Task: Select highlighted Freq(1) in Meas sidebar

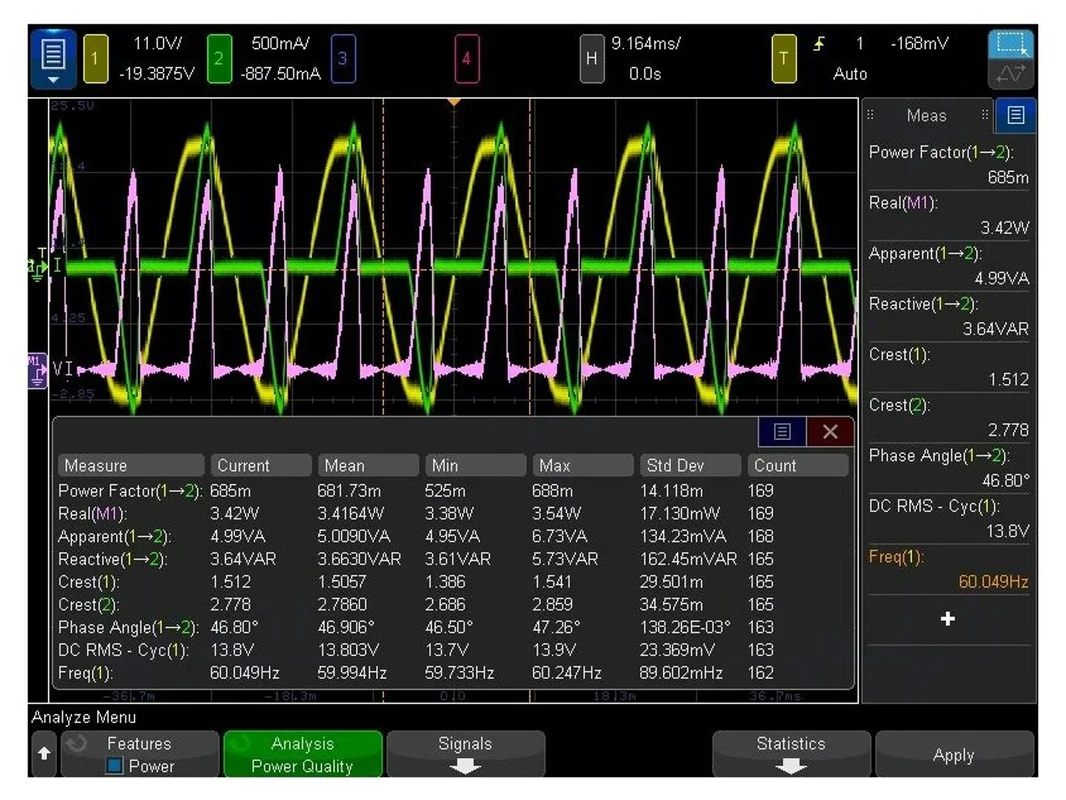Action: (949, 570)
